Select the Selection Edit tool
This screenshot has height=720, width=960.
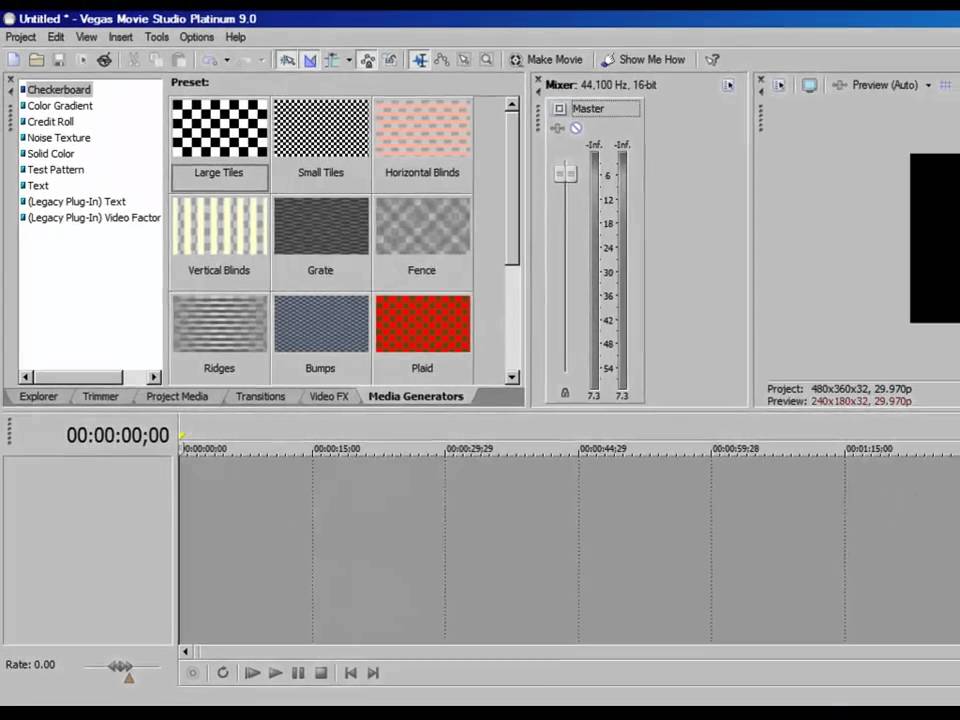464,60
